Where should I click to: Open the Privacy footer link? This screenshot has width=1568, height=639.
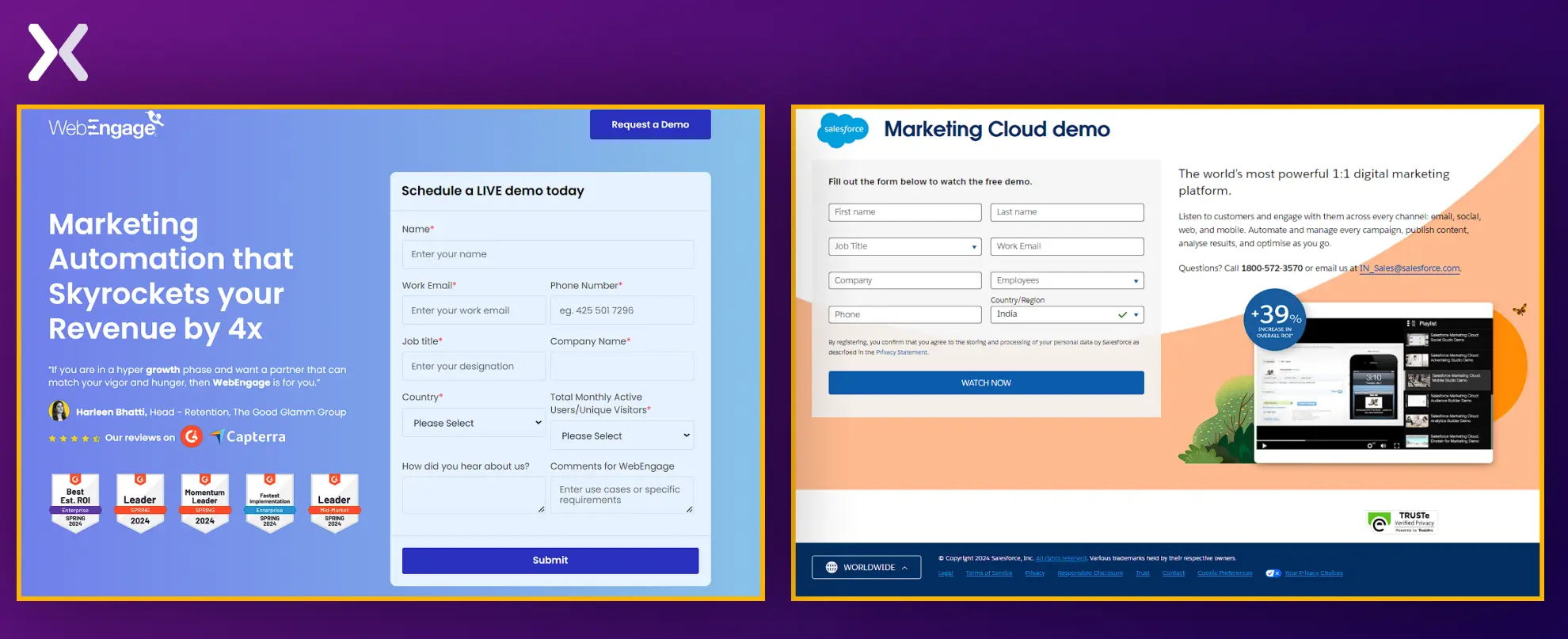[x=1035, y=573]
